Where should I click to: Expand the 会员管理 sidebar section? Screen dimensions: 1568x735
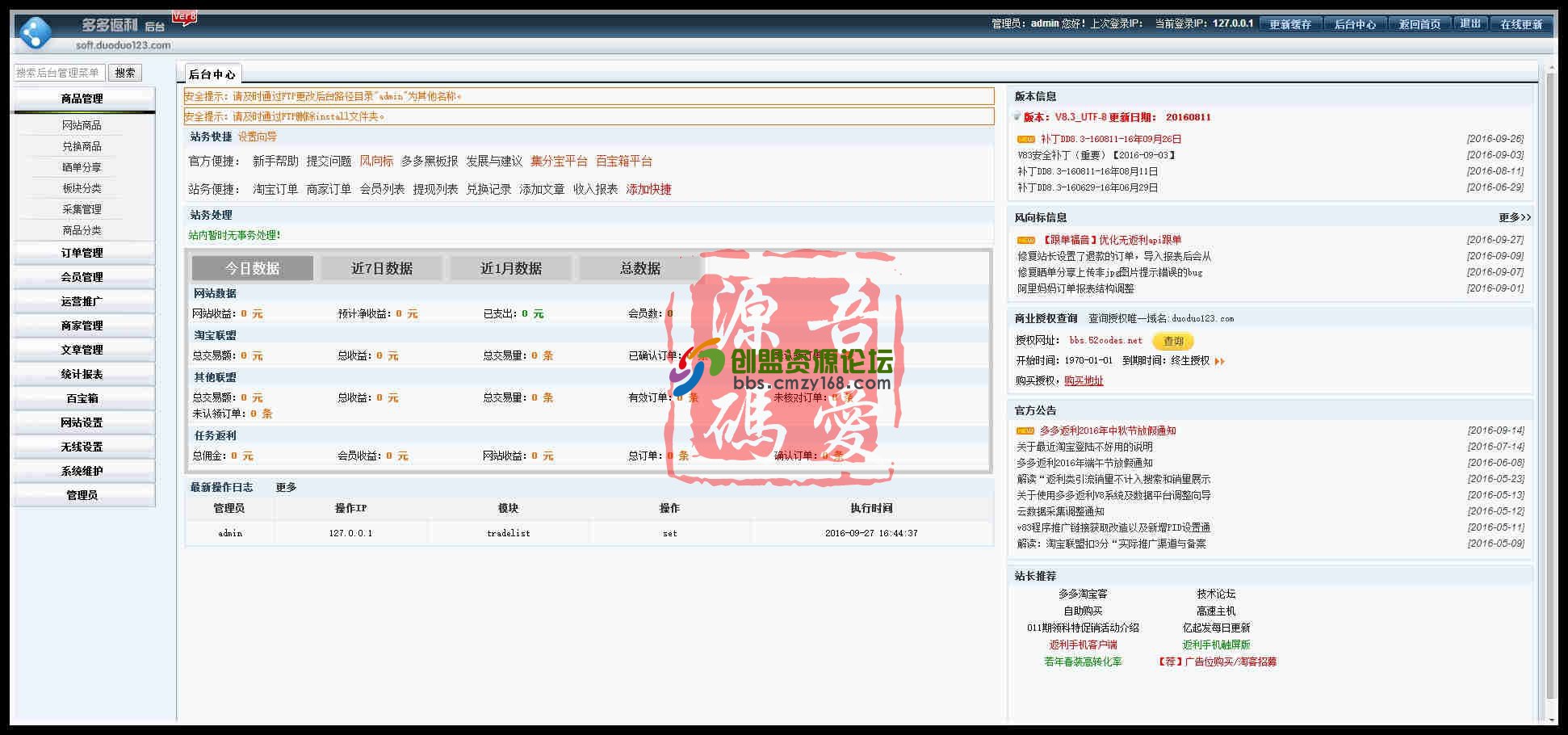84,277
